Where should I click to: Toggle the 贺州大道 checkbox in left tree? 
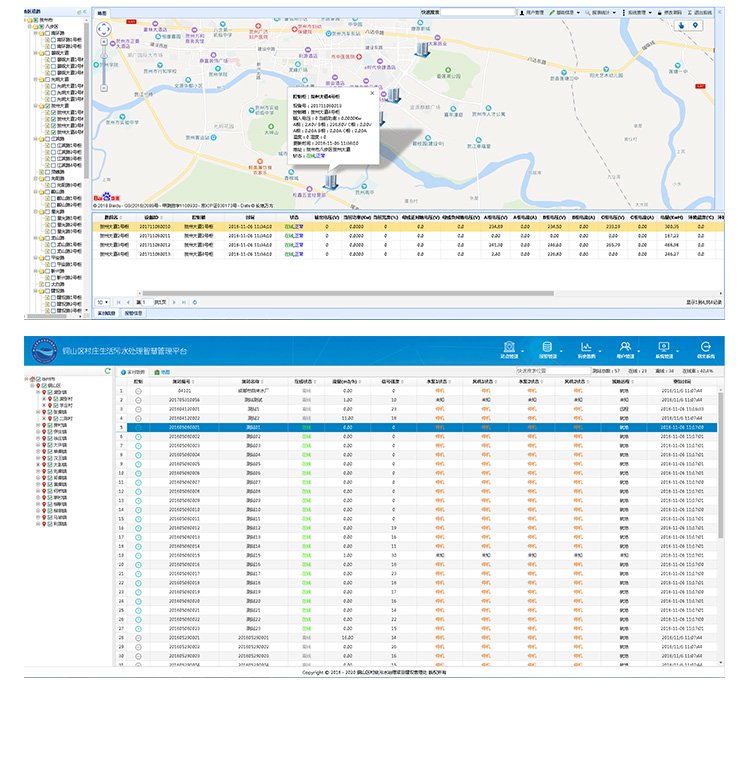click(48, 106)
